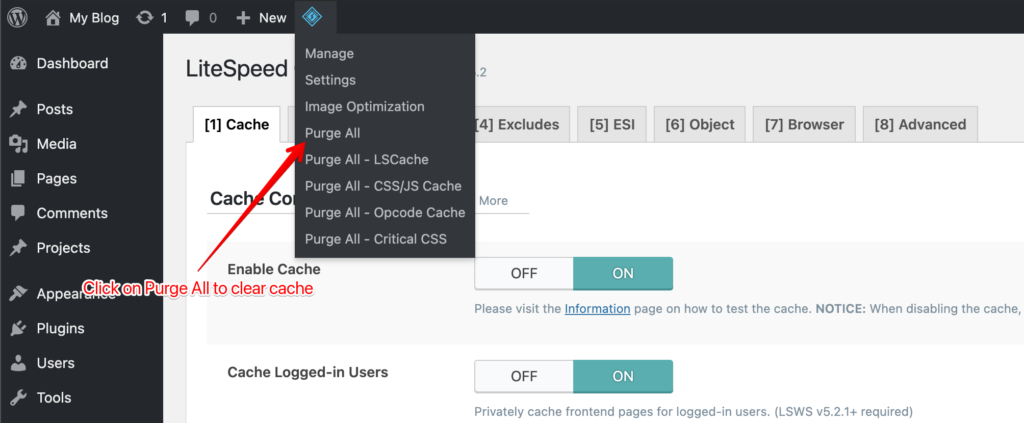Click the Comments sidebar bubble icon

(18, 213)
